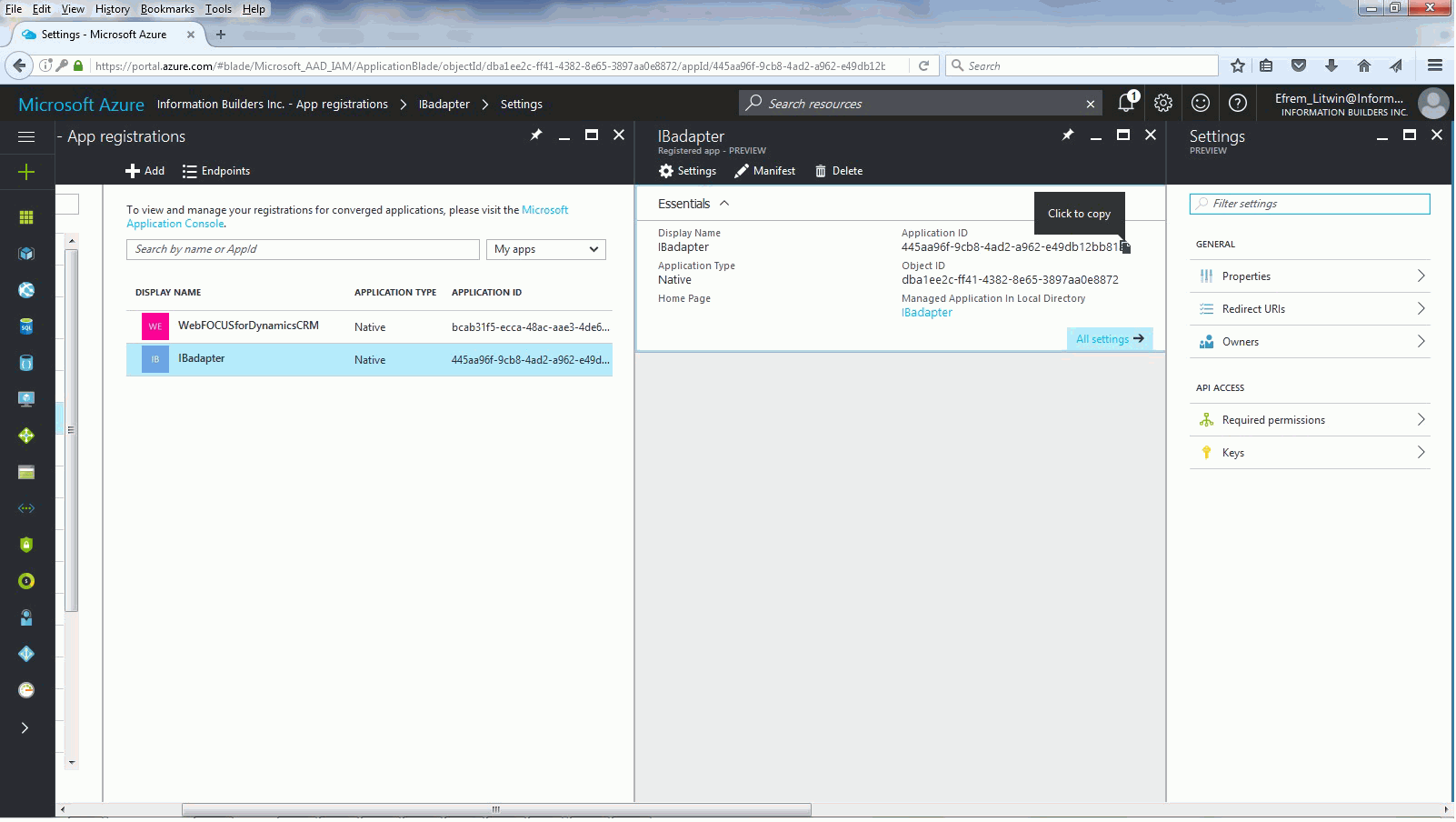Click the Endpoints toolbar button
This screenshot has width=1456, height=822.
point(216,171)
